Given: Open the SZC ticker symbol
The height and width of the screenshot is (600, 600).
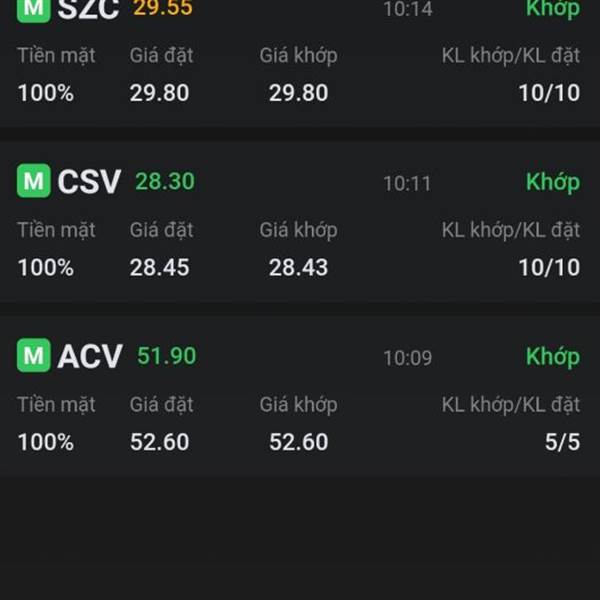Looking at the screenshot, I should pyautogui.click(x=88, y=9).
